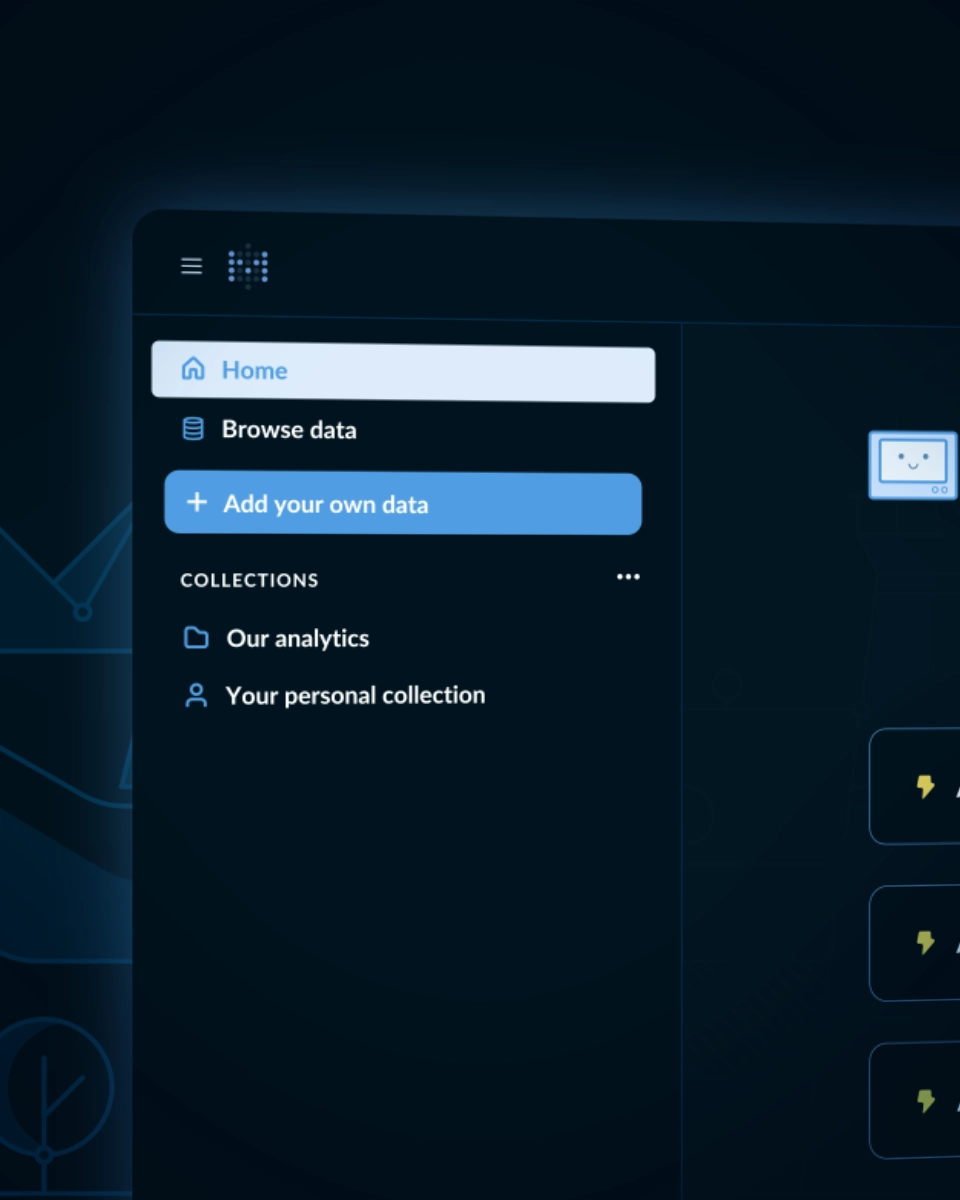Click the database icon beside Browse data
The image size is (960, 1200).
pos(193,429)
